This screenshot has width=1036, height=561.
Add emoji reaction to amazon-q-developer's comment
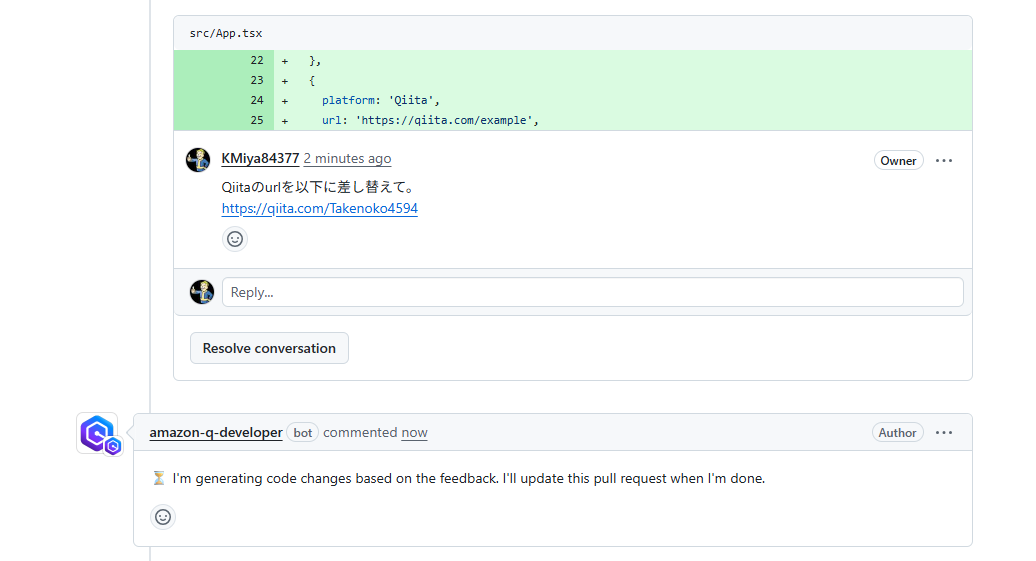click(x=163, y=517)
